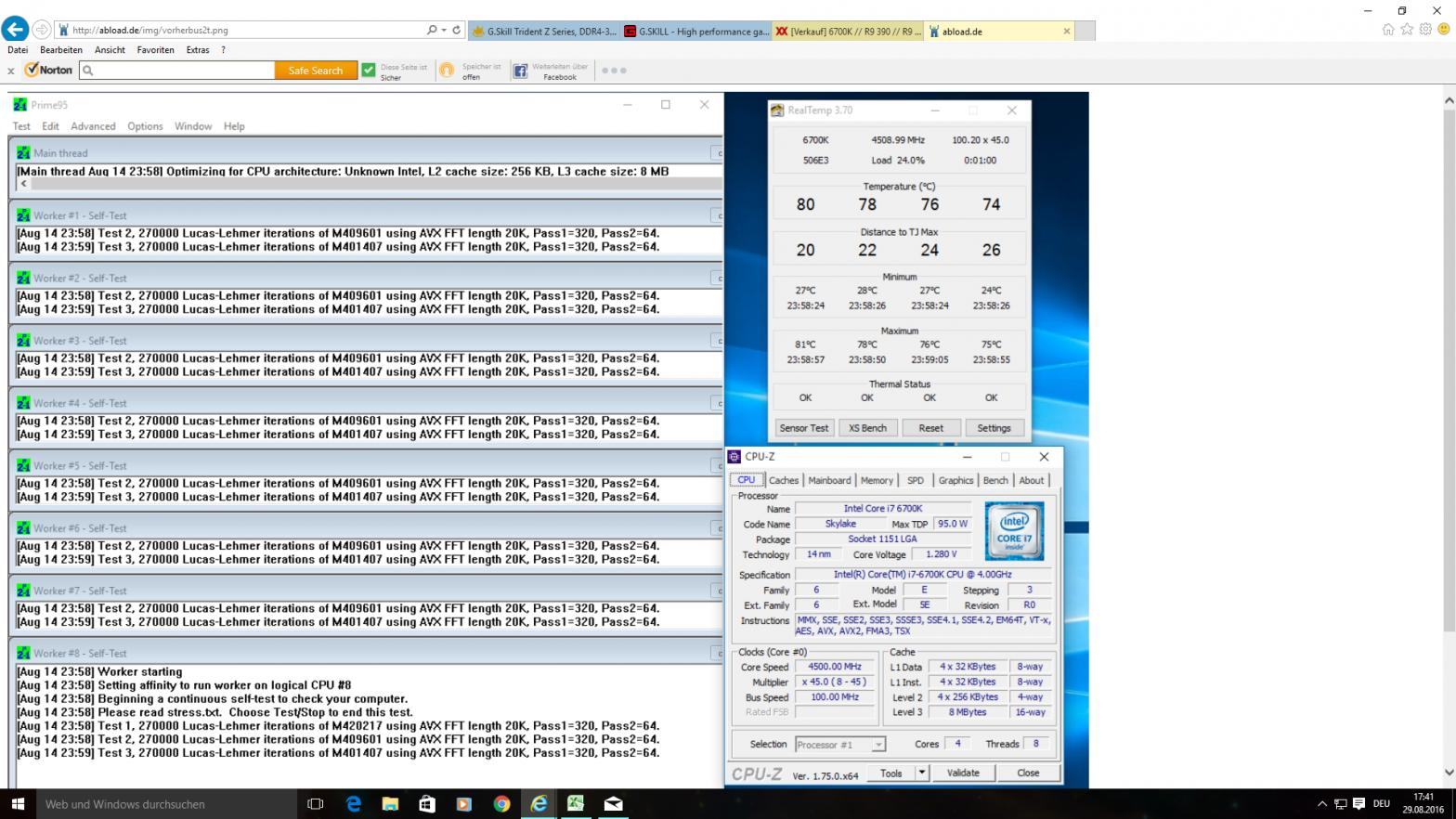
Task: Select the CPU-Z Mainboard tab
Action: point(829,480)
